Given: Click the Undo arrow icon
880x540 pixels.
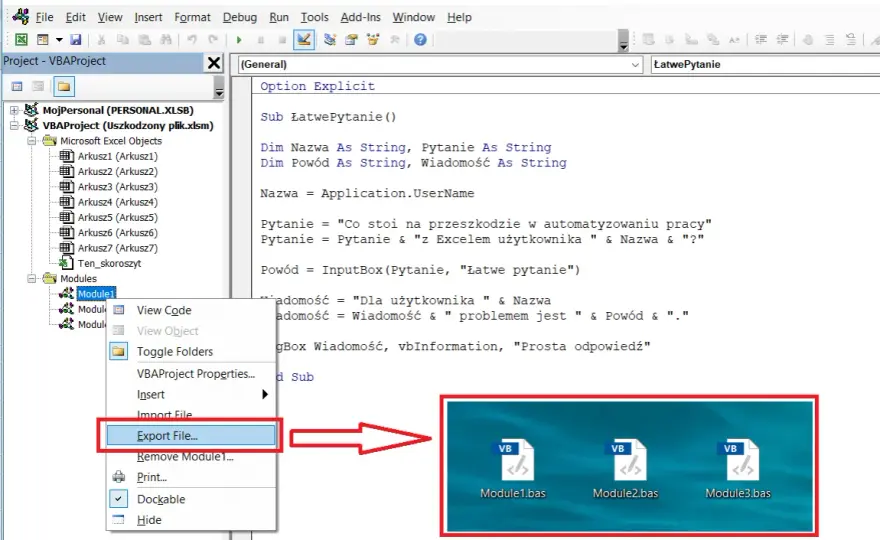Looking at the screenshot, I should [x=192, y=39].
